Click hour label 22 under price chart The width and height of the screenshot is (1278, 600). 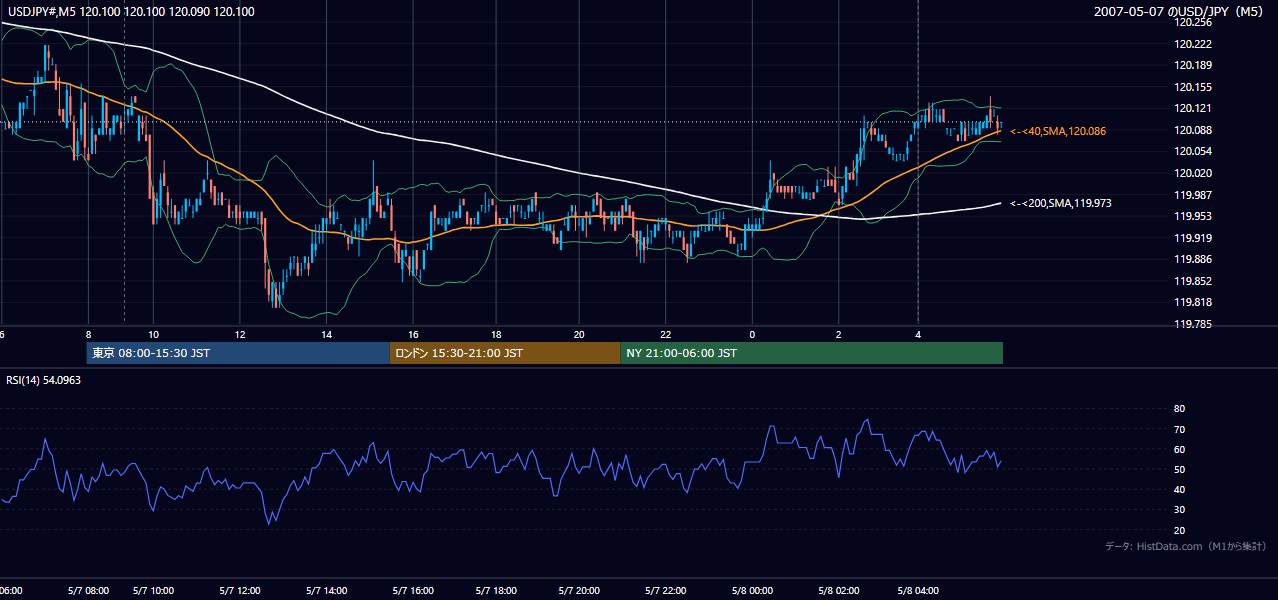666,334
